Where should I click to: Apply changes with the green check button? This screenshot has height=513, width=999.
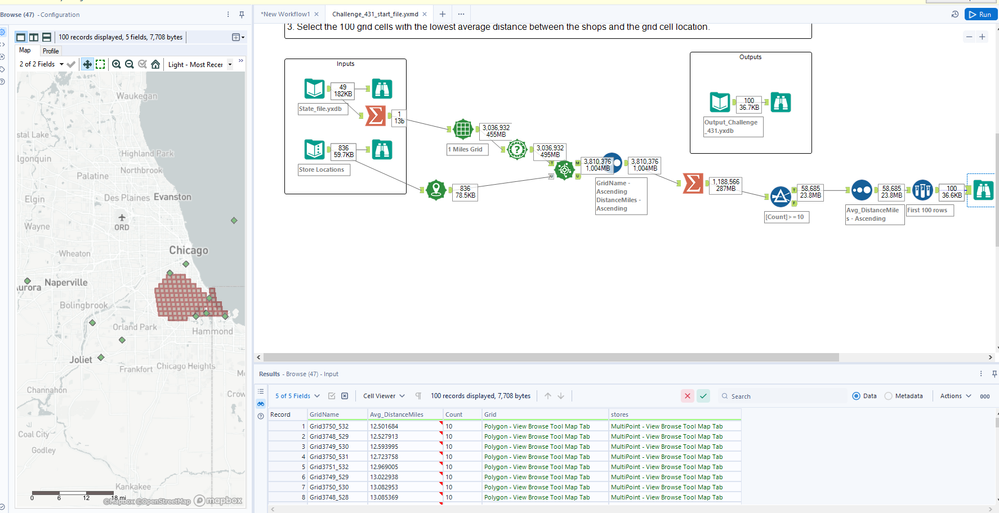703,396
